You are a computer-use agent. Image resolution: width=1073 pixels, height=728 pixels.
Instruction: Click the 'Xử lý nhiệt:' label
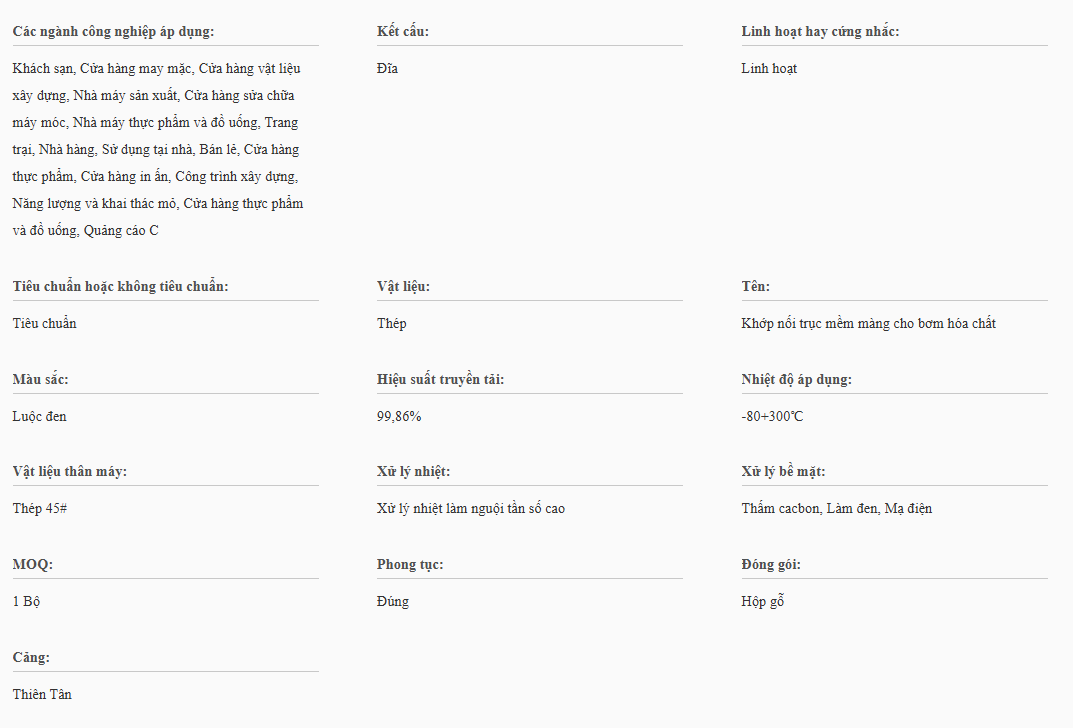tap(413, 471)
